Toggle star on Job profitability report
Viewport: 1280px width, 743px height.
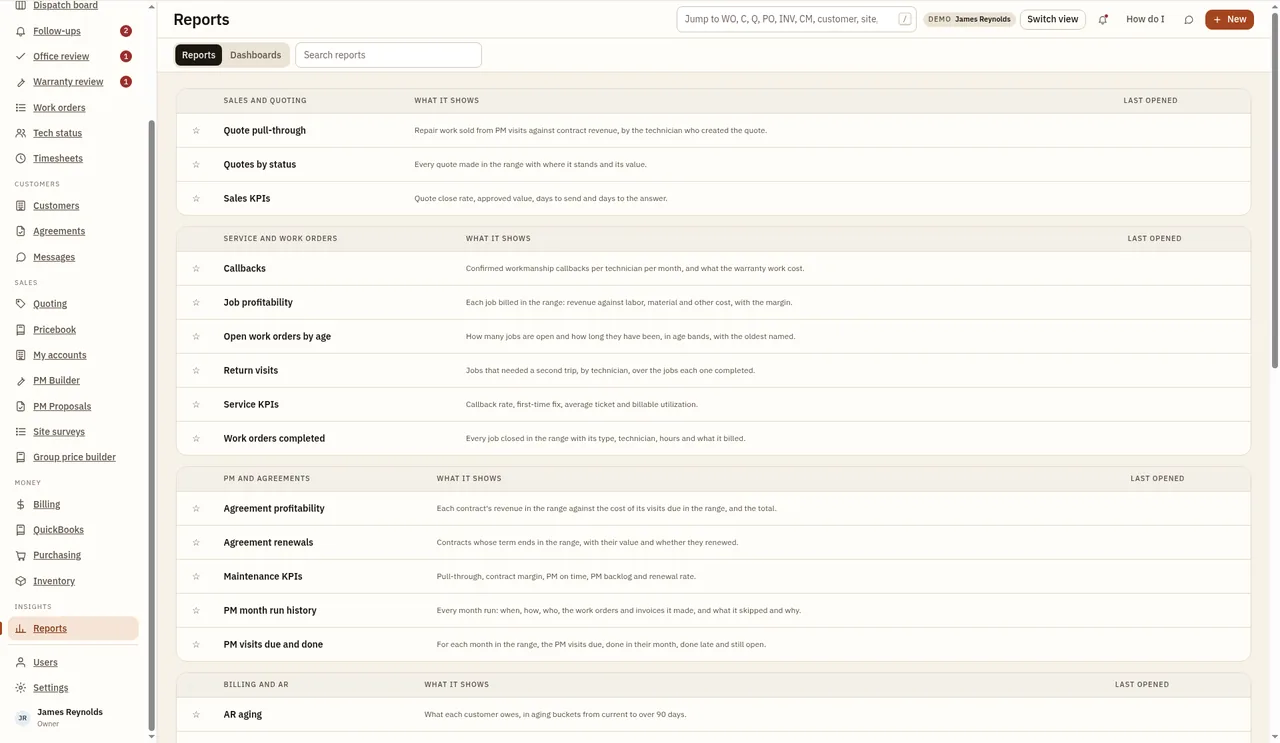point(196,303)
